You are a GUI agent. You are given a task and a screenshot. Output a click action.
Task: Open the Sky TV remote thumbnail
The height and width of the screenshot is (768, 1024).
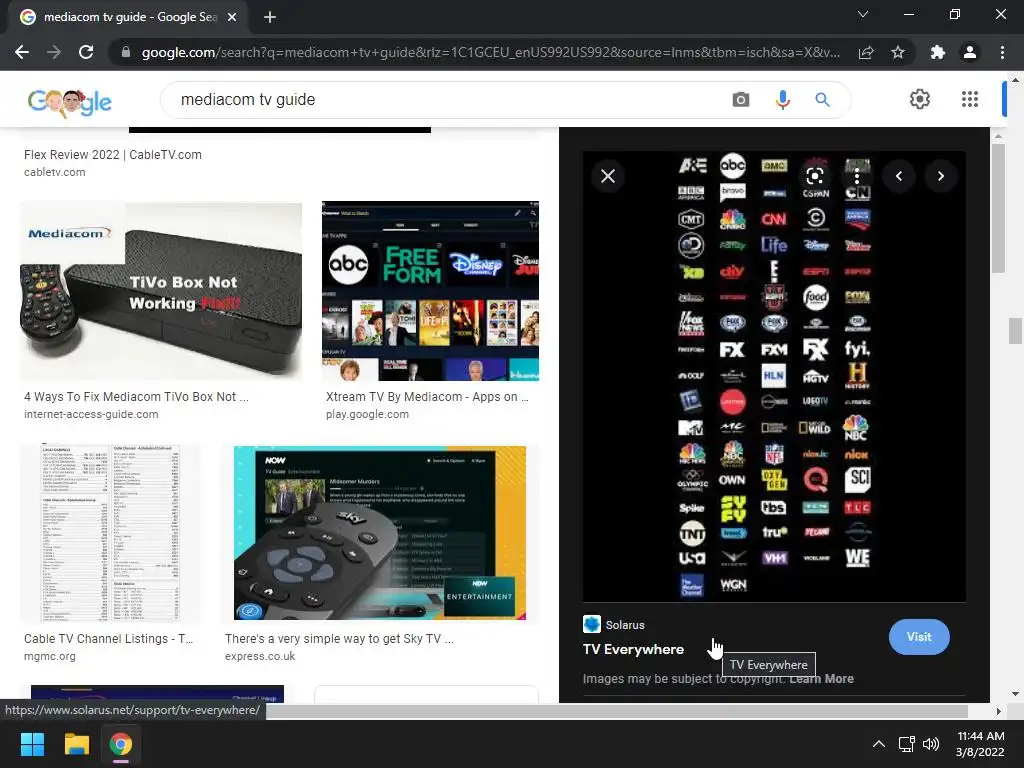pyautogui.click(x=380, y=533)
